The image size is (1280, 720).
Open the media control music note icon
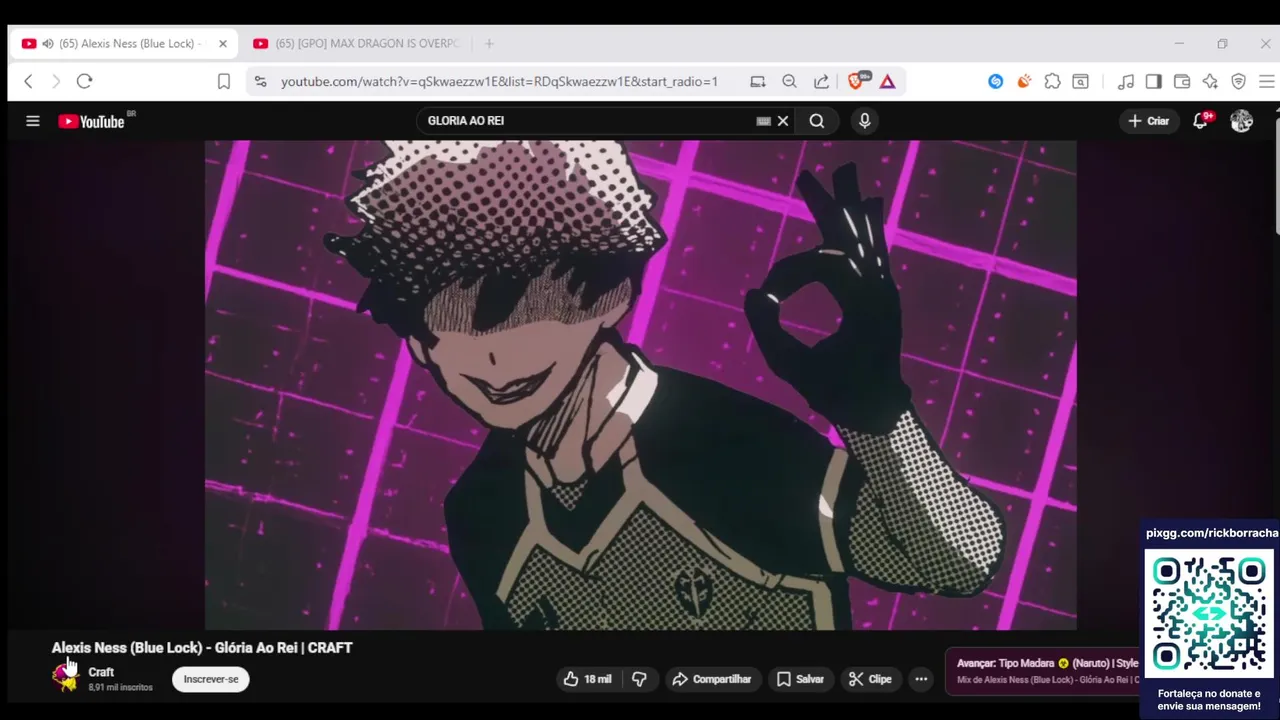(1126, 82)
